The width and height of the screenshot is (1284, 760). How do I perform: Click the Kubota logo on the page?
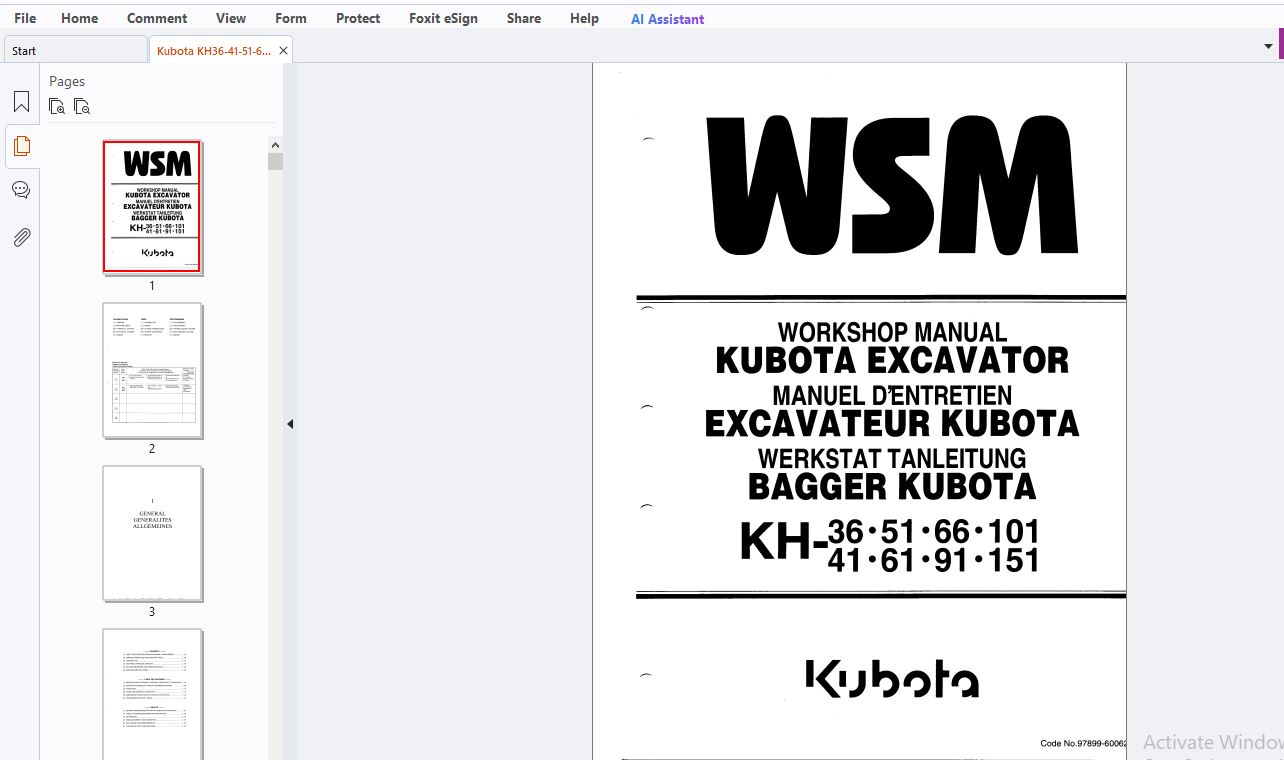(892, 677)
